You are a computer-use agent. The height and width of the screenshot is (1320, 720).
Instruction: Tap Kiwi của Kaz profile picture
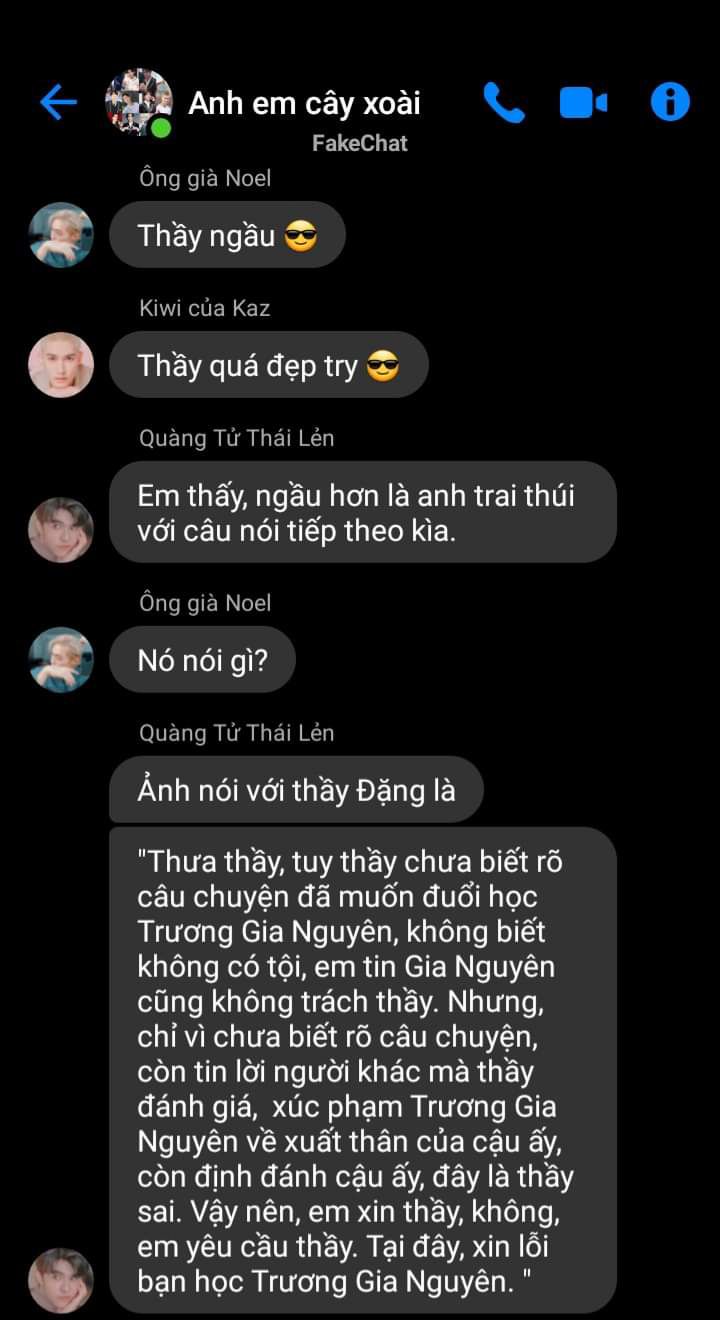[x=61, y=365]
